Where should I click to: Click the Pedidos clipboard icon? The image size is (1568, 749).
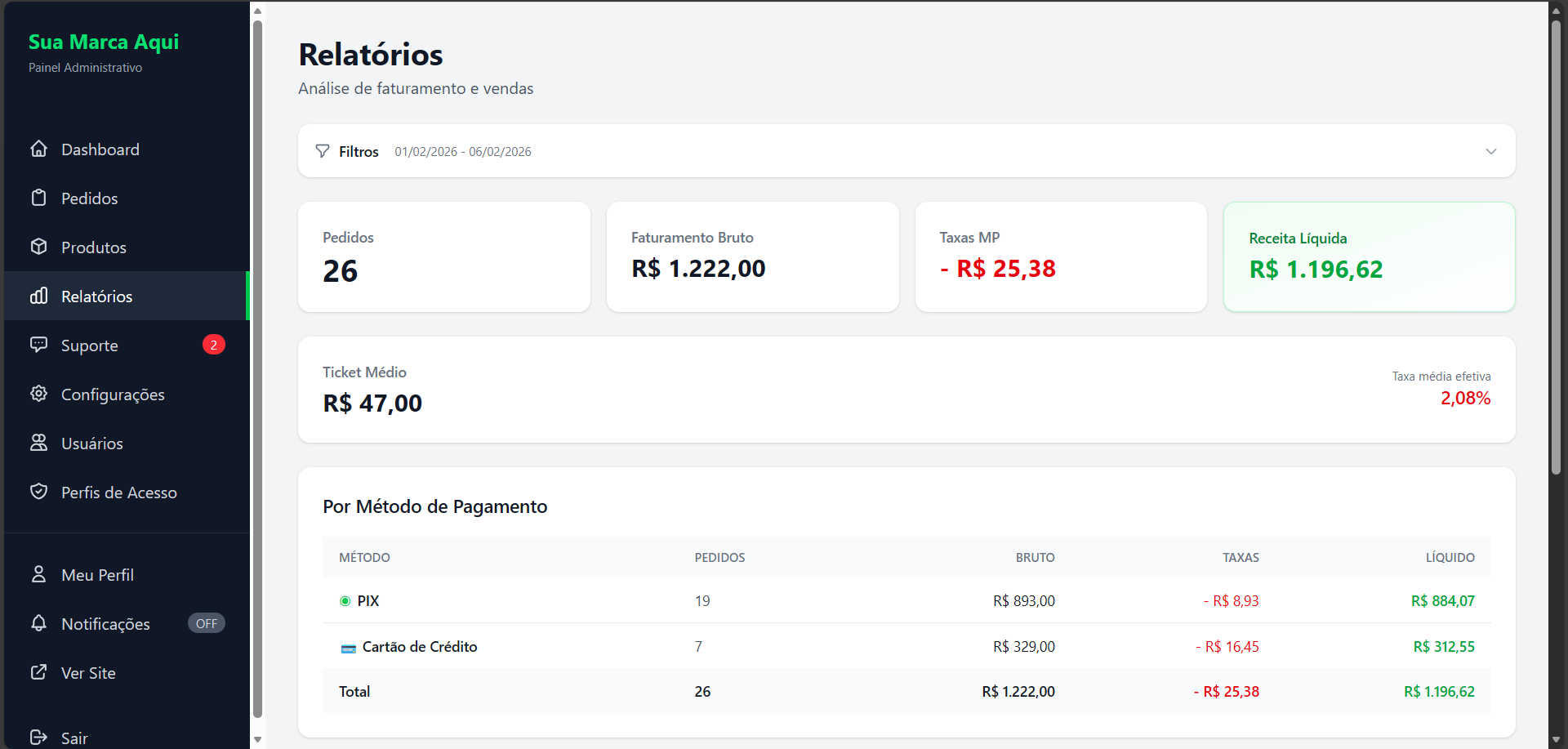(x=38, y=198)
